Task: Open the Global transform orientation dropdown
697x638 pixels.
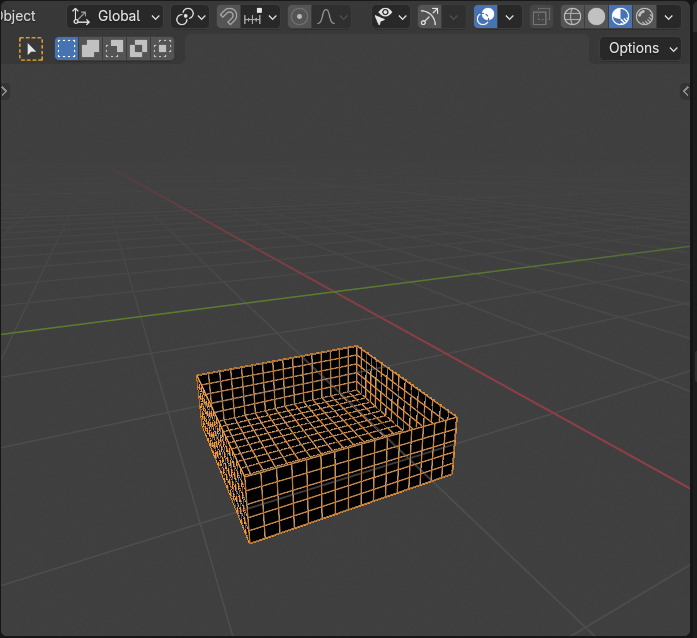Action: (x=116, y=17)
